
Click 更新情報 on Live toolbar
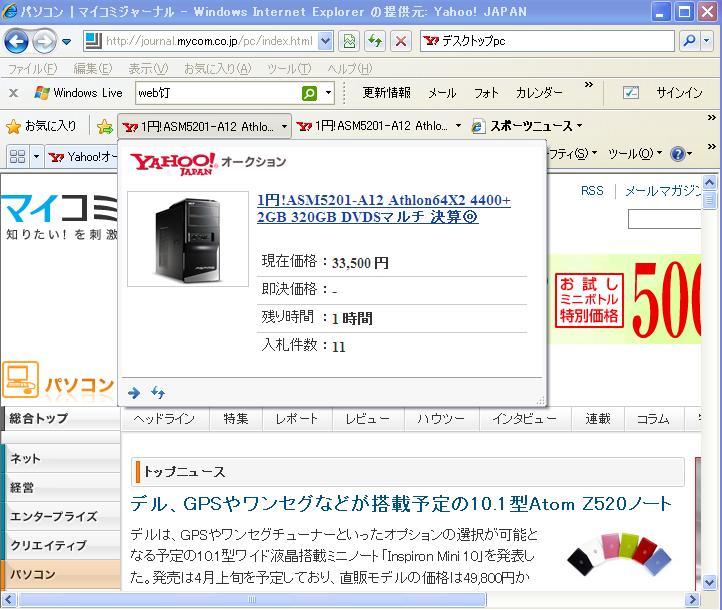[386, 93]
